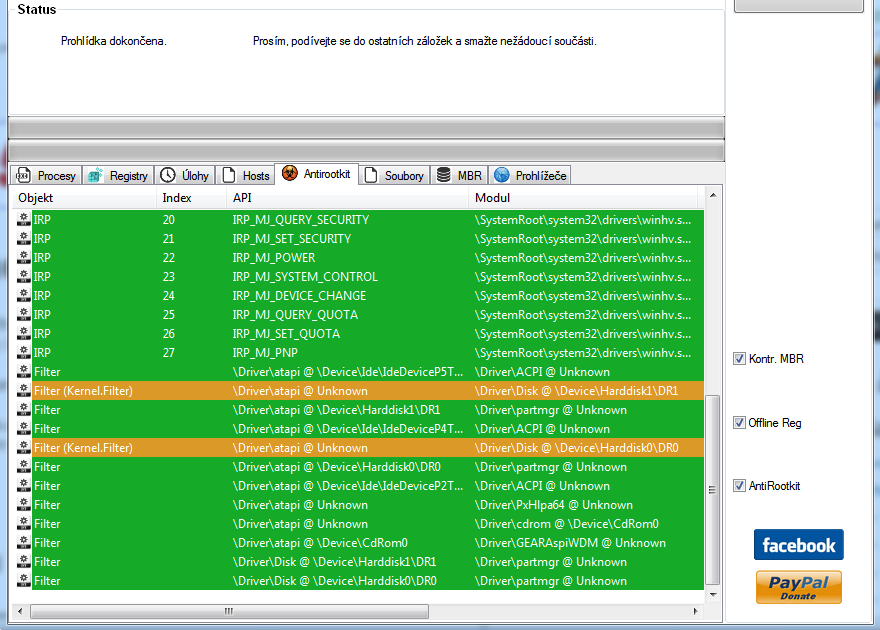
Task: Select the Antirootkit tab
Action: coord(317,174)
